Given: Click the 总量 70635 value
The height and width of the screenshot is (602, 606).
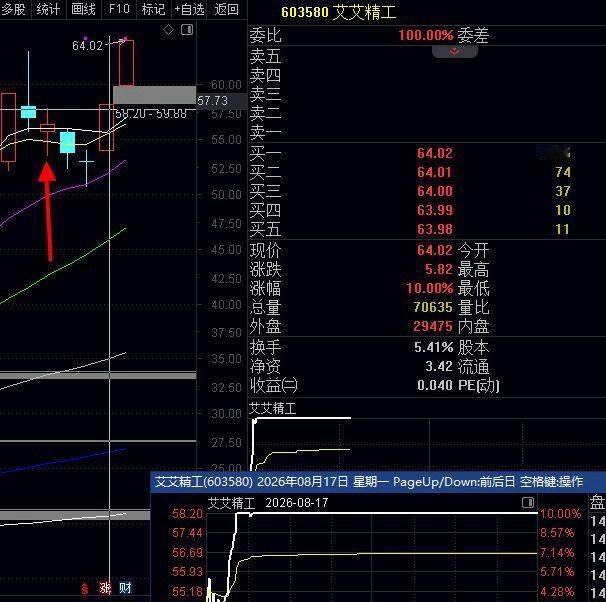Looking at the screenshot, I should coord(433,307).
